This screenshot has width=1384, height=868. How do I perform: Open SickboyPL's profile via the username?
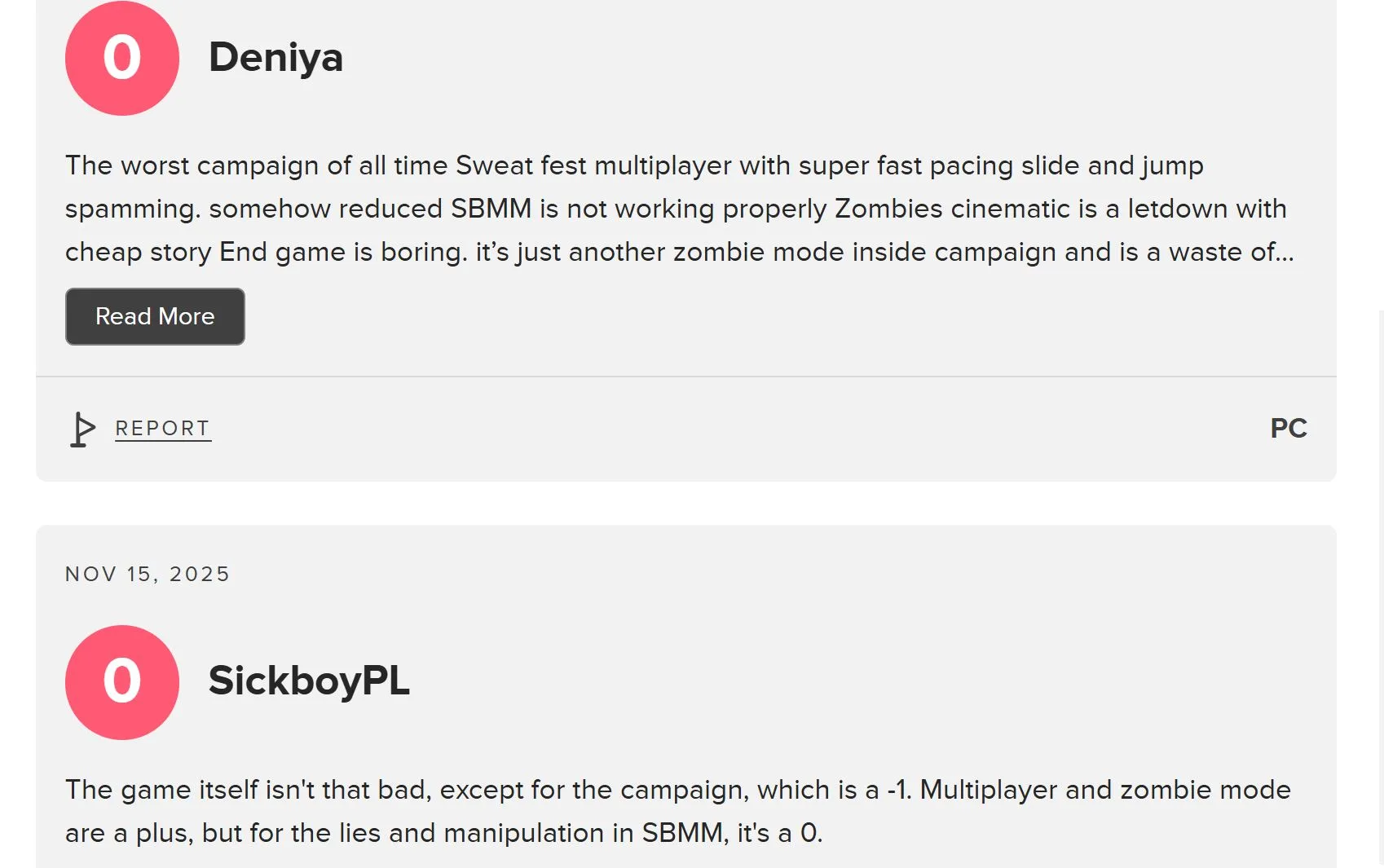[309, 683]
